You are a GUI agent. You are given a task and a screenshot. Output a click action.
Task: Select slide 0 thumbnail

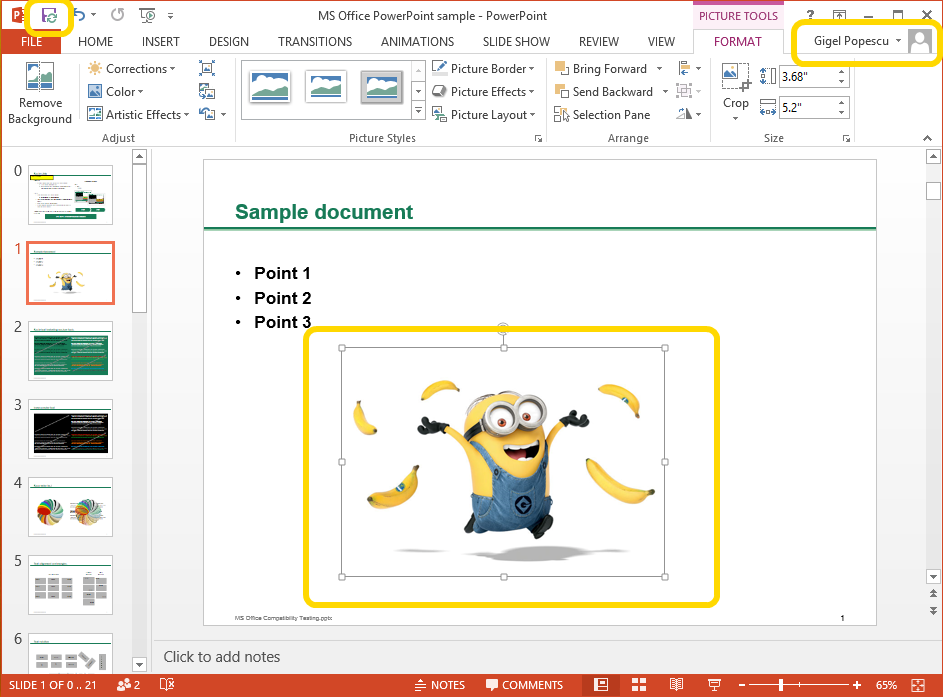[70, 195]
